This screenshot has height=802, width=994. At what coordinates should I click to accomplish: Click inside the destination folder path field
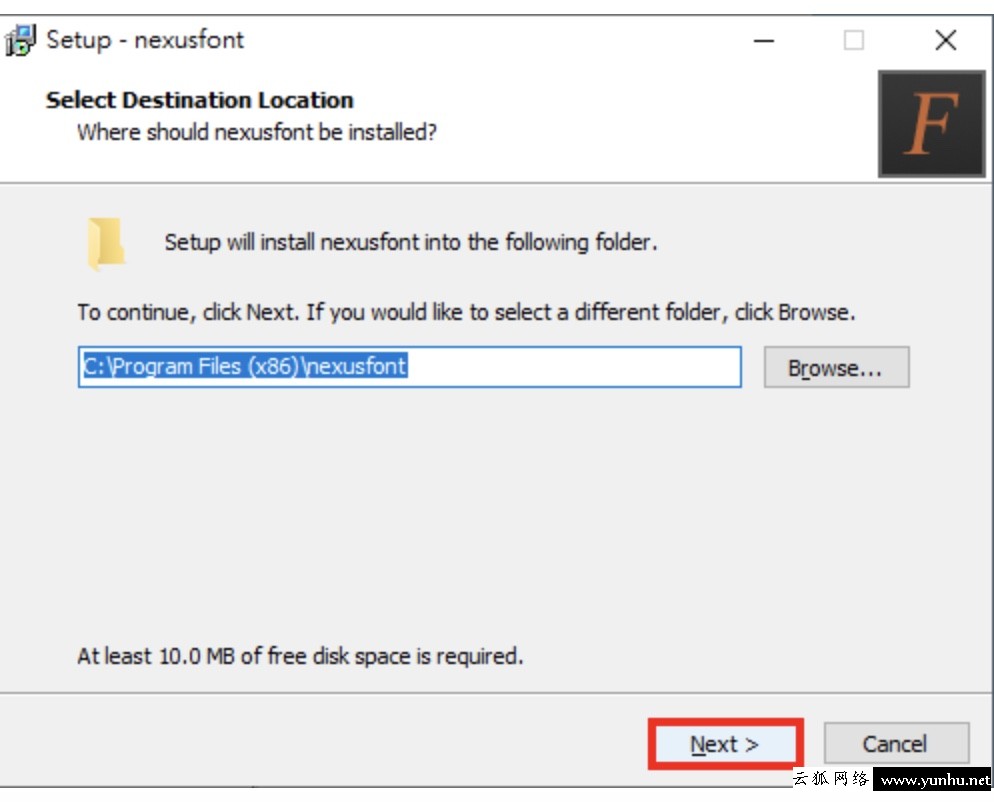410,366
